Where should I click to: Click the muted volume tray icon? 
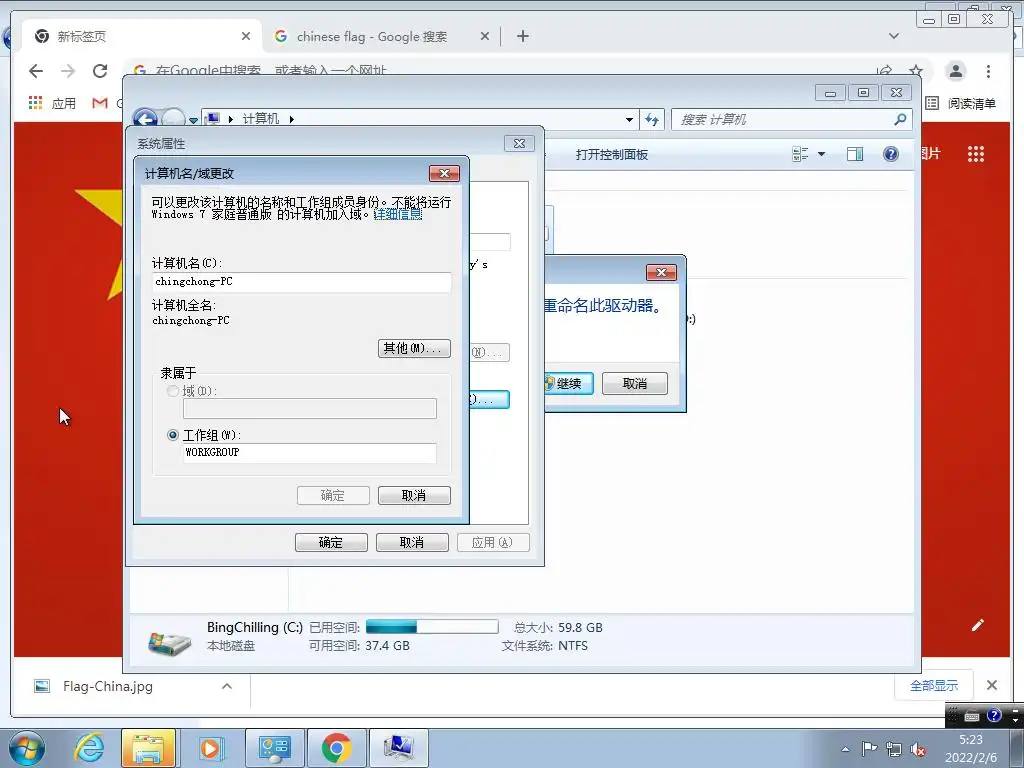click(918, 750)
